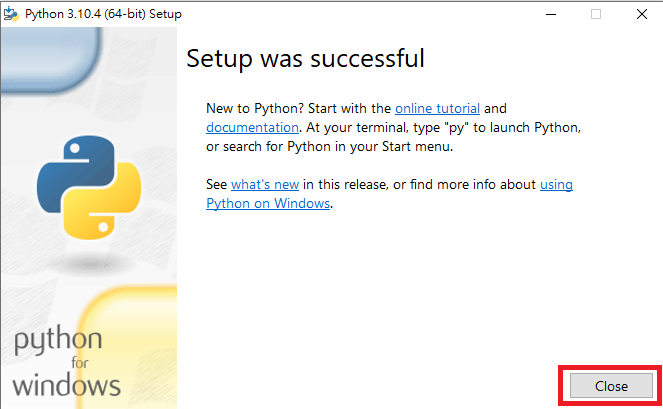This screenshot has height=409, width=663.
Task: Click the "Python 3.10.4 (64-bit) Setup" title text
Action: [x=109, y=14]
